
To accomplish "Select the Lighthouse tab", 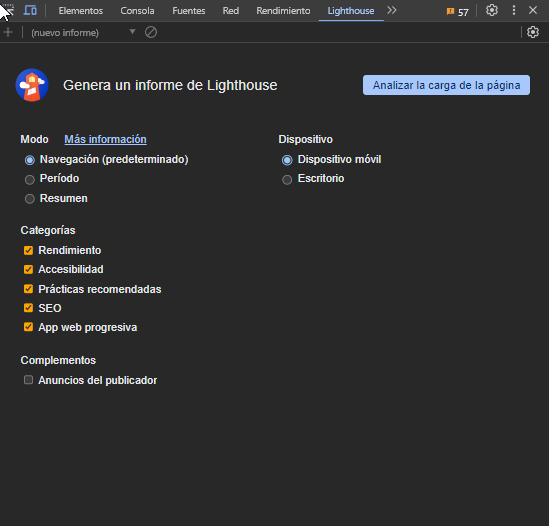I will pyautogui.click(x=351, y=11).
